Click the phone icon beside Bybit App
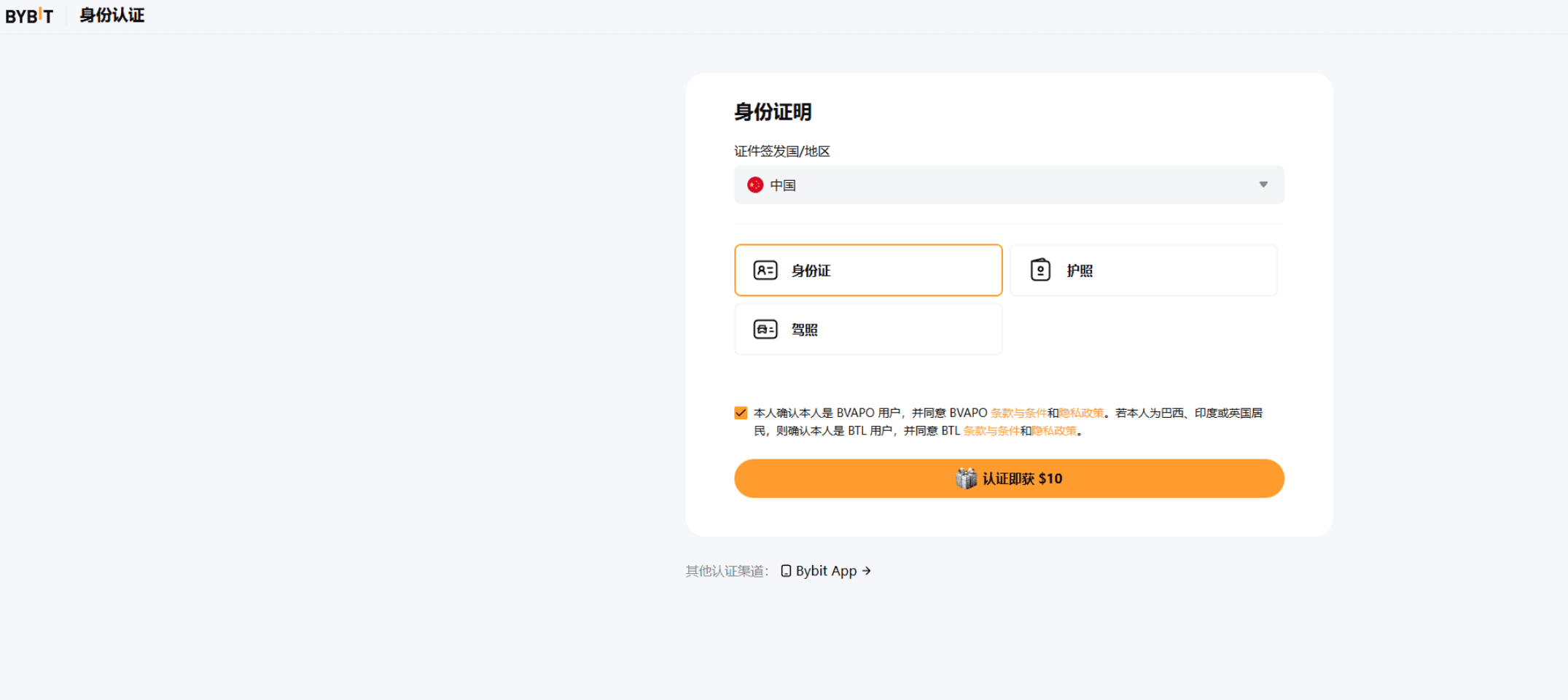This screenshot has width=1568, height=700. tap(786, 571)
